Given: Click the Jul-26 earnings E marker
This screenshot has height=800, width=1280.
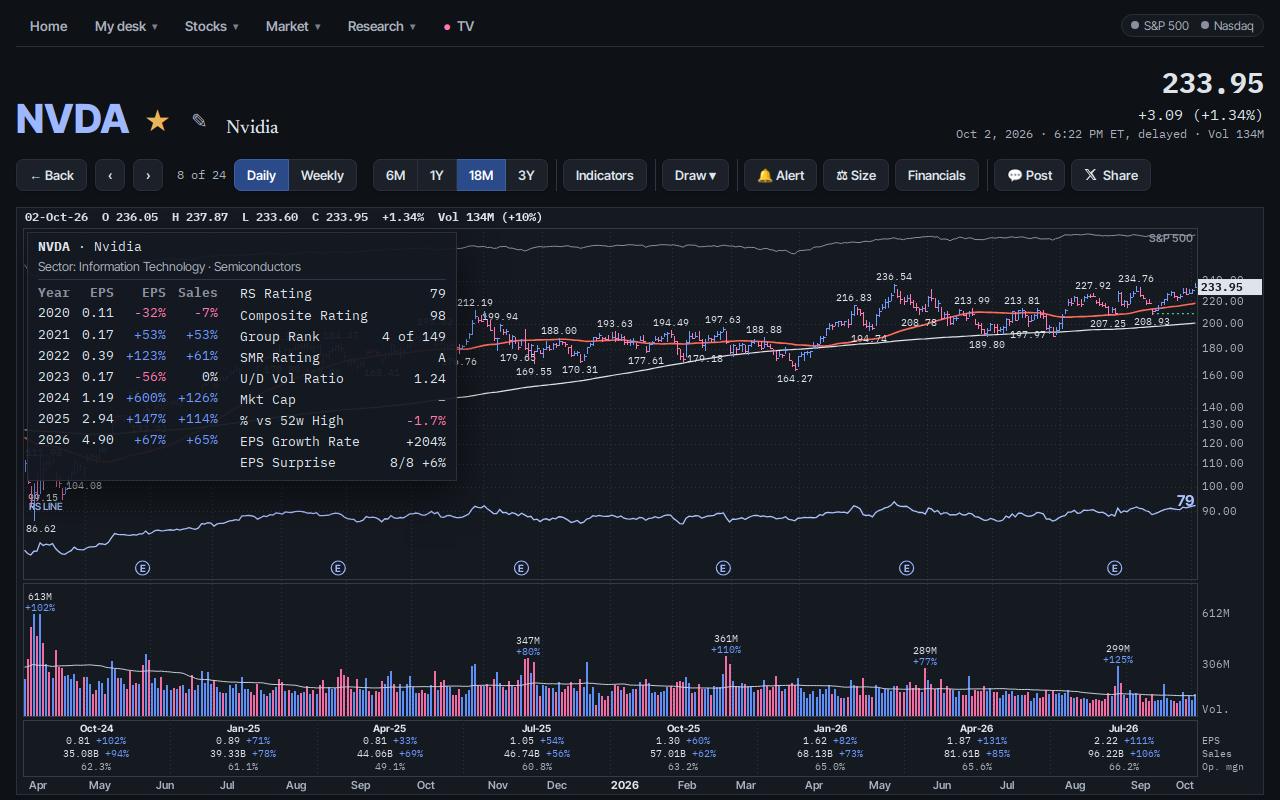Looking at the screenshot, I should point(1114,568).
